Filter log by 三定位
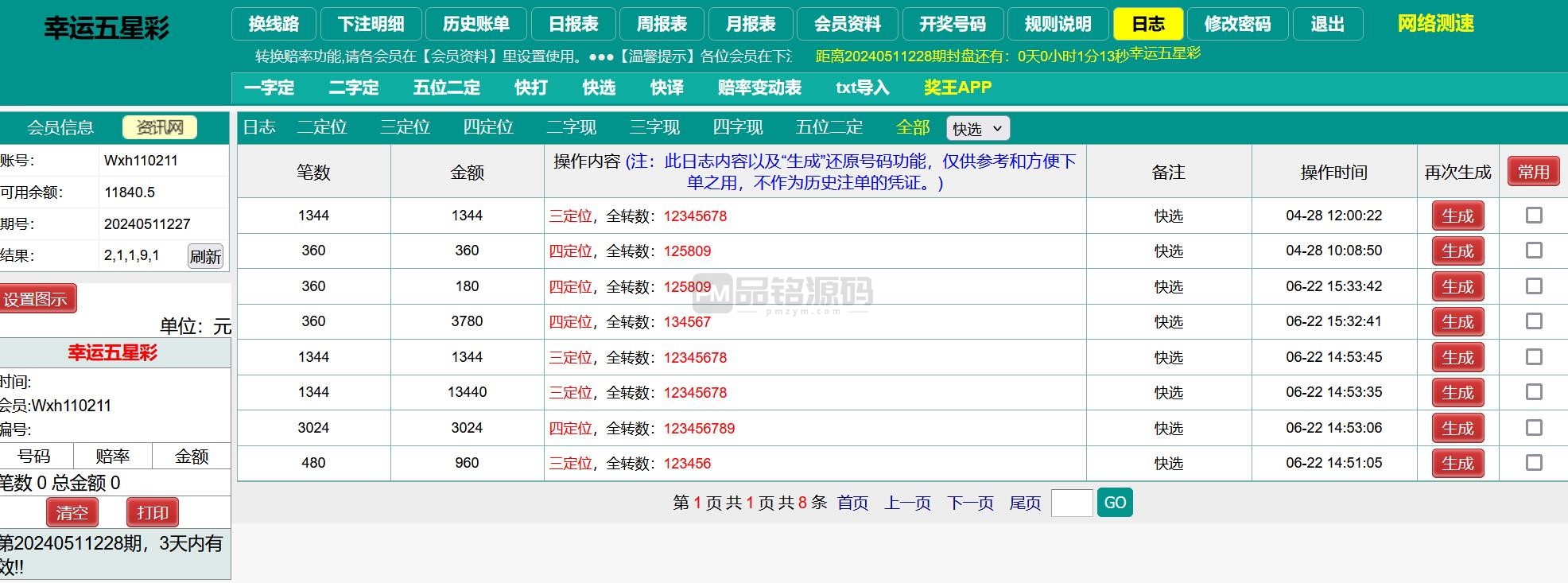Viewport: 1568px width, 583px height. (x=405, y=127)
